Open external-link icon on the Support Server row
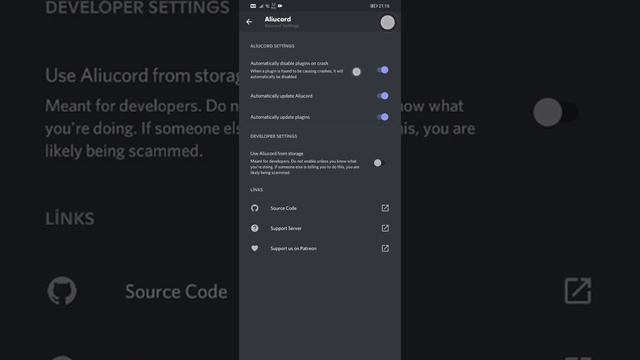The width and height of the screenshot is (640, 360). (x=385, y=228)
